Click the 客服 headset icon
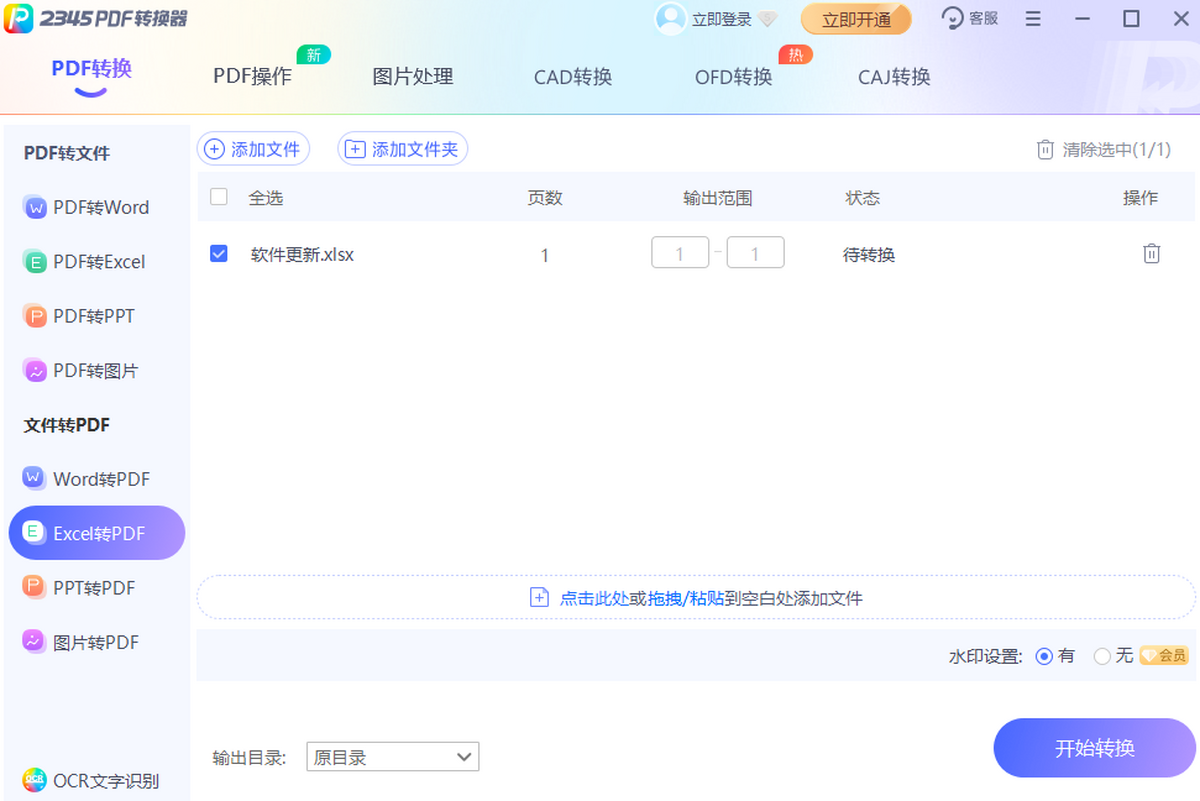Screen dimensions: 1200x801 pyautogui.click(x=953, y=18)
